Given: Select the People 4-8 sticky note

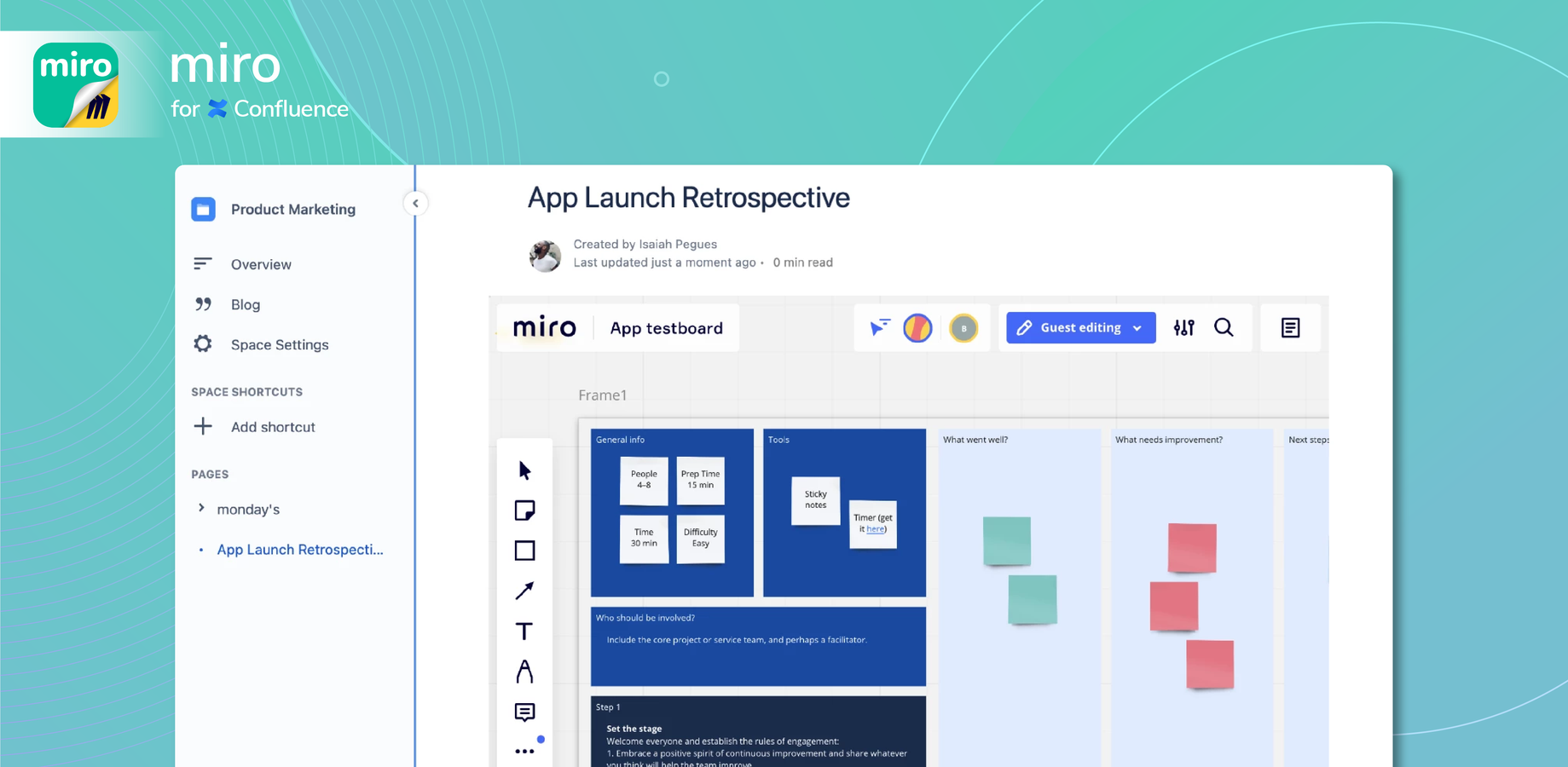Looking at the screenshot, I should tap(644, 481).
